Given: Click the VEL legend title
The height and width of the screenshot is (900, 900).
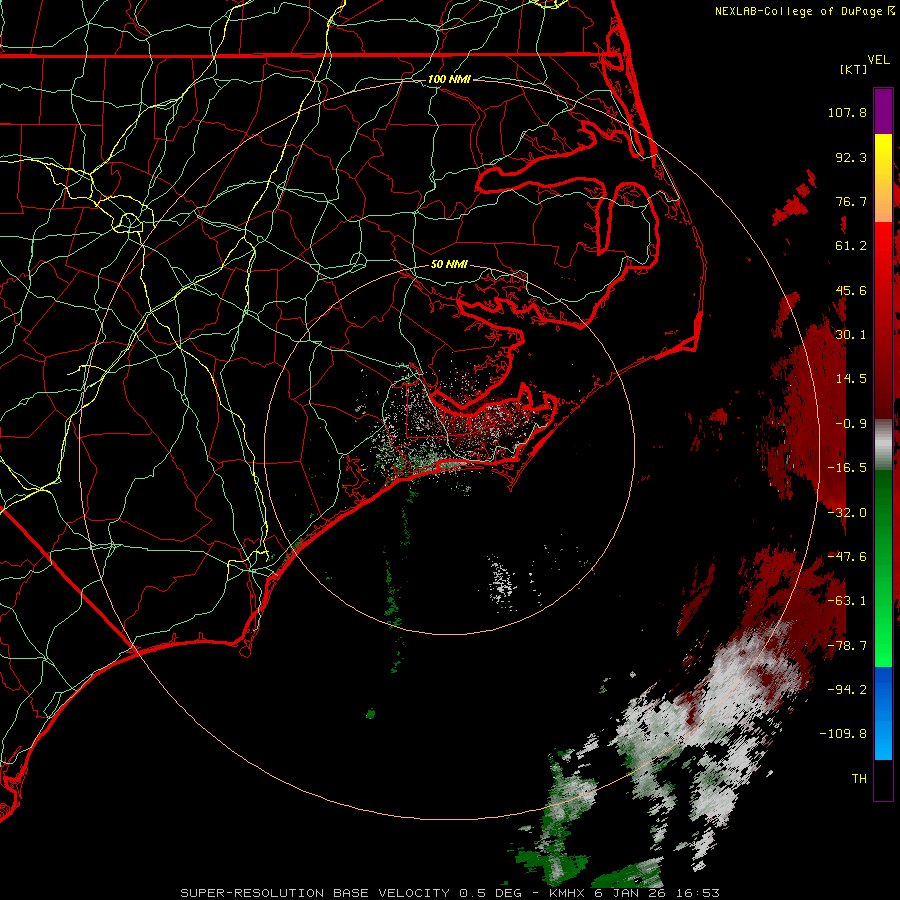Looking at the screenshot, I should tap(878, 60).
